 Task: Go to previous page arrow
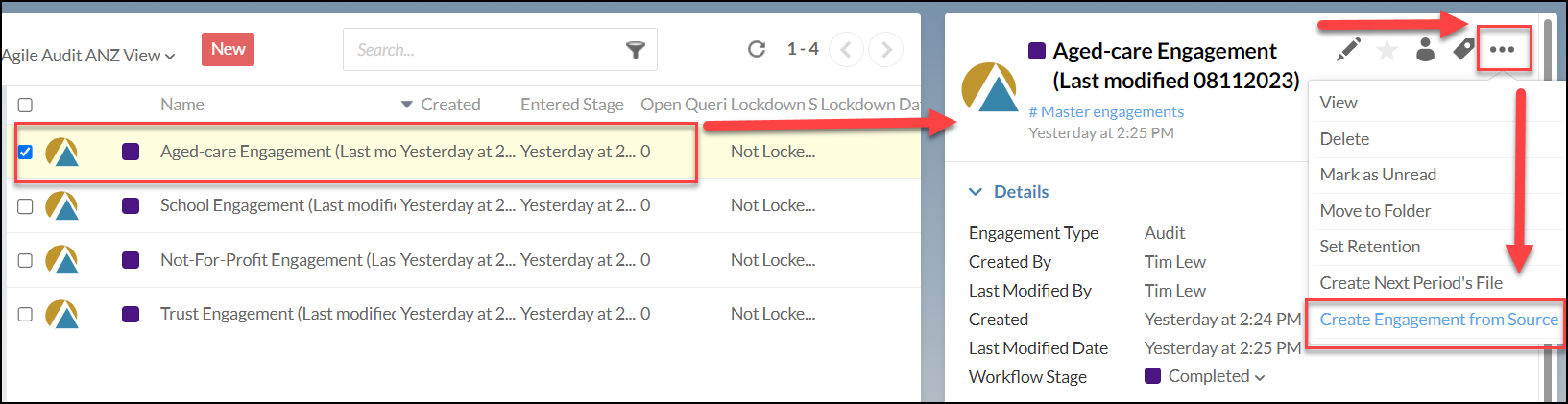point(846,50)
